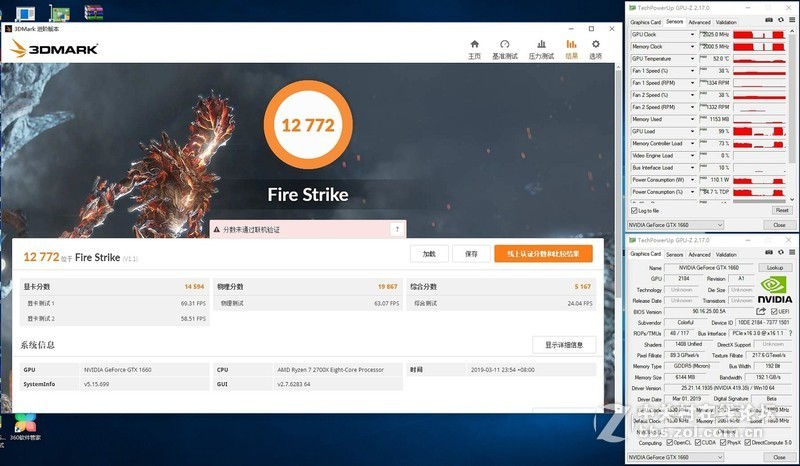Open the 3DMark home (主页) page

474,50
